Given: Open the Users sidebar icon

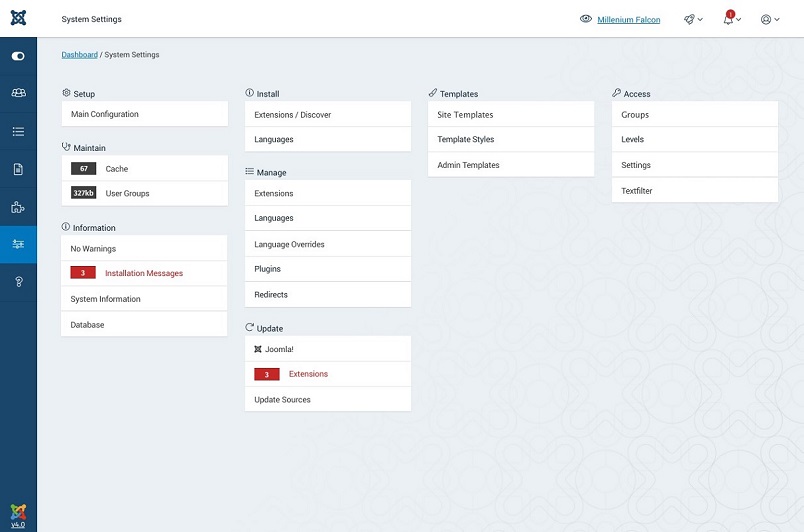Looking at the screenshot, I should pyautogui.click(x=18, y=94).
